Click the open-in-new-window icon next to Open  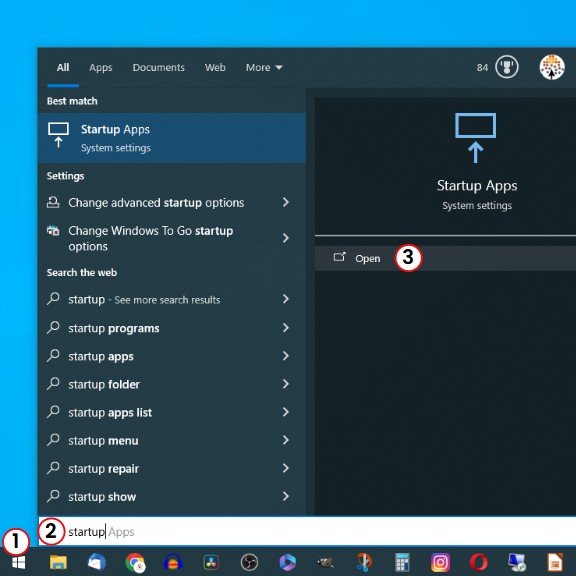tap(339, 257)
